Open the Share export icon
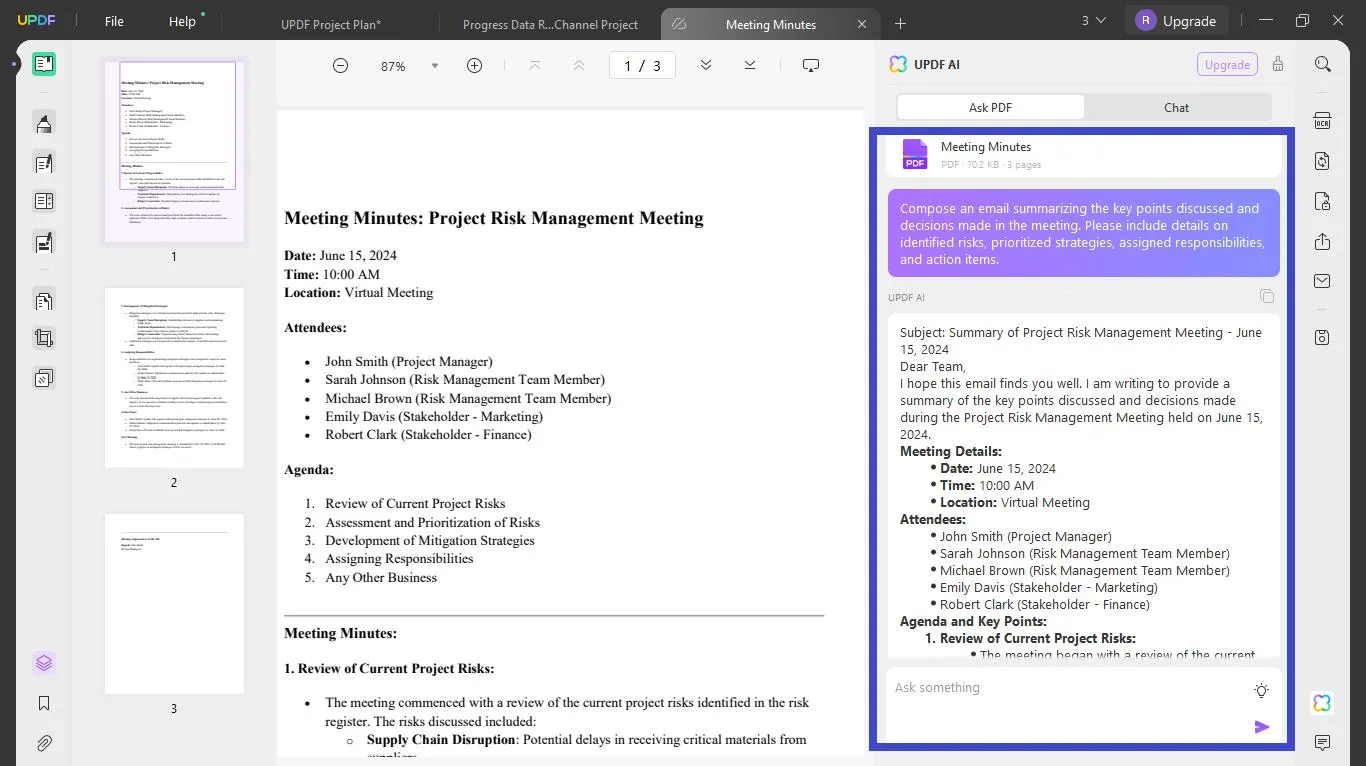 1322,241
